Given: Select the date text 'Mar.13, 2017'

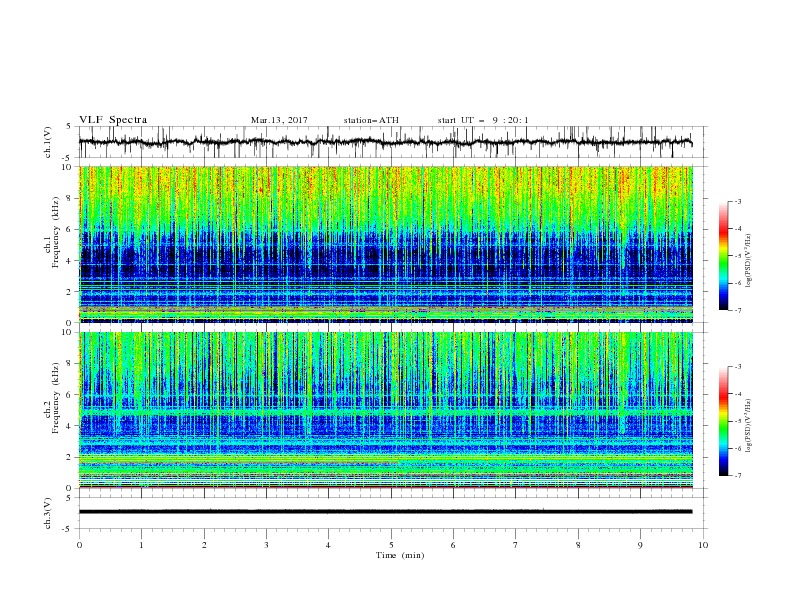Looking at the screenshot, I should coord(279,120).
